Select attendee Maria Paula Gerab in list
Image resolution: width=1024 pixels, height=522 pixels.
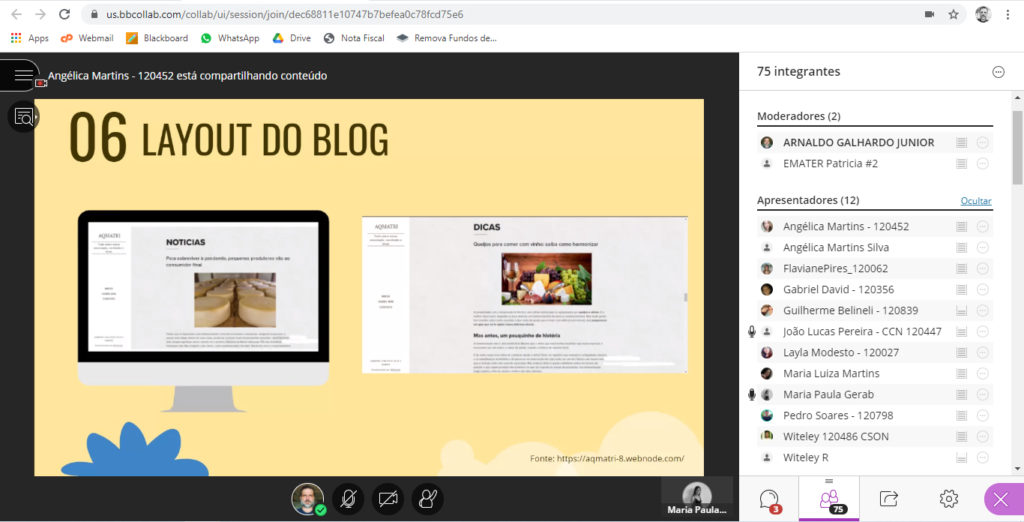point(828,394)
